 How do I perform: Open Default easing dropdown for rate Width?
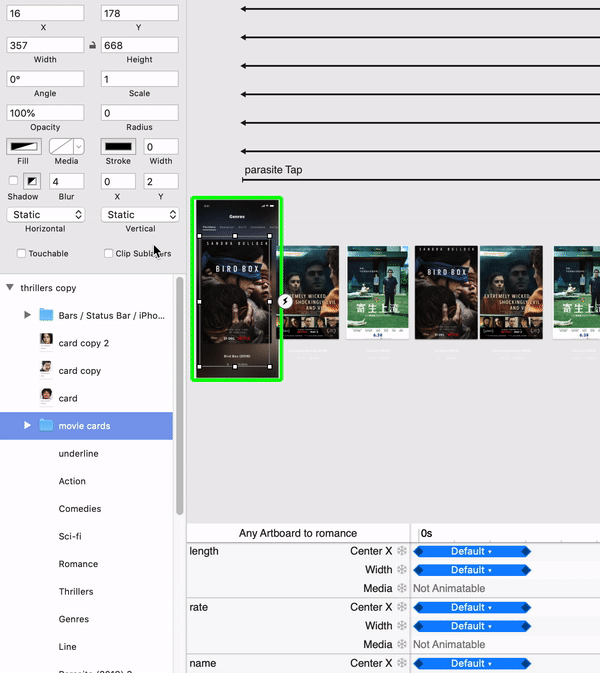(472, 626)
